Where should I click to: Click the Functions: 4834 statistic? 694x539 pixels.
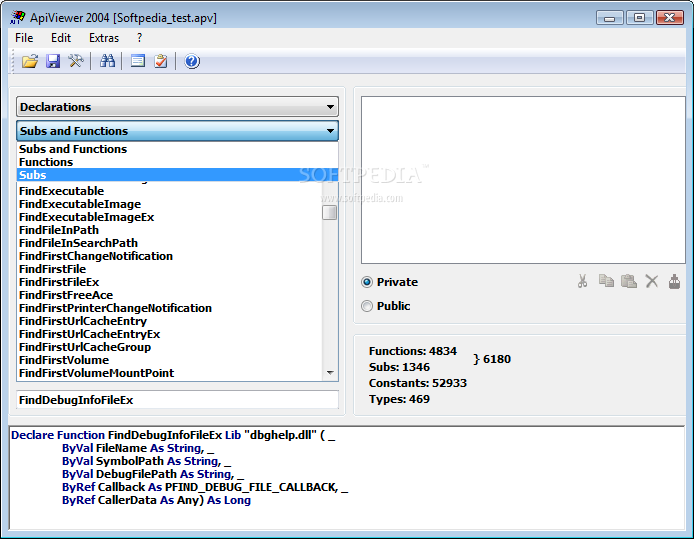tap(413, 351)
